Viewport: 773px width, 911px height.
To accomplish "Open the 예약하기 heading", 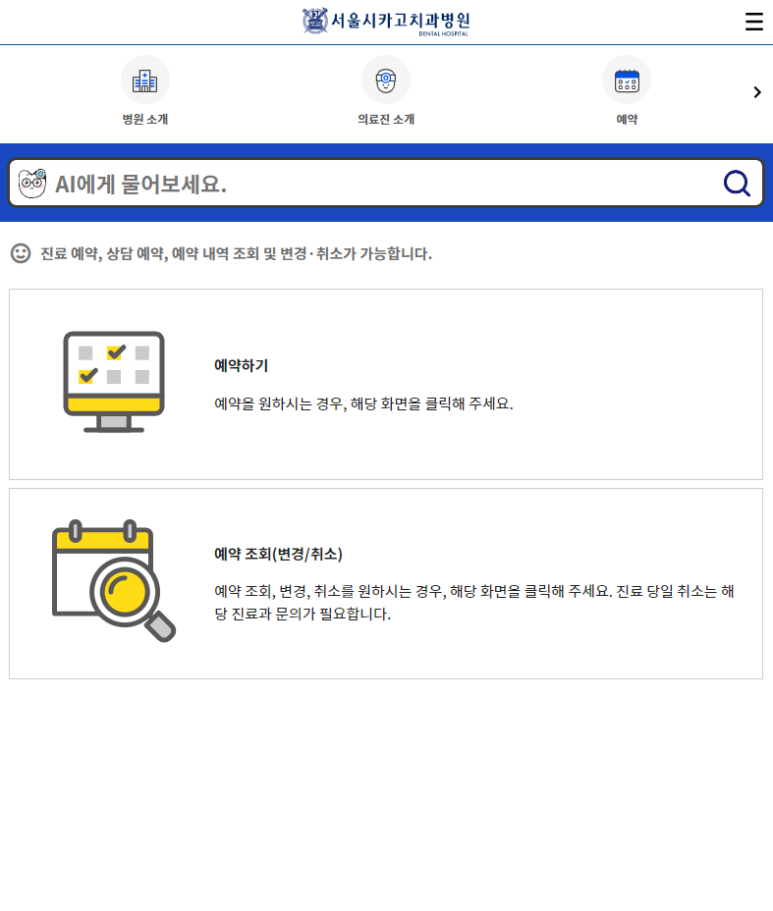I will [241, 365].
